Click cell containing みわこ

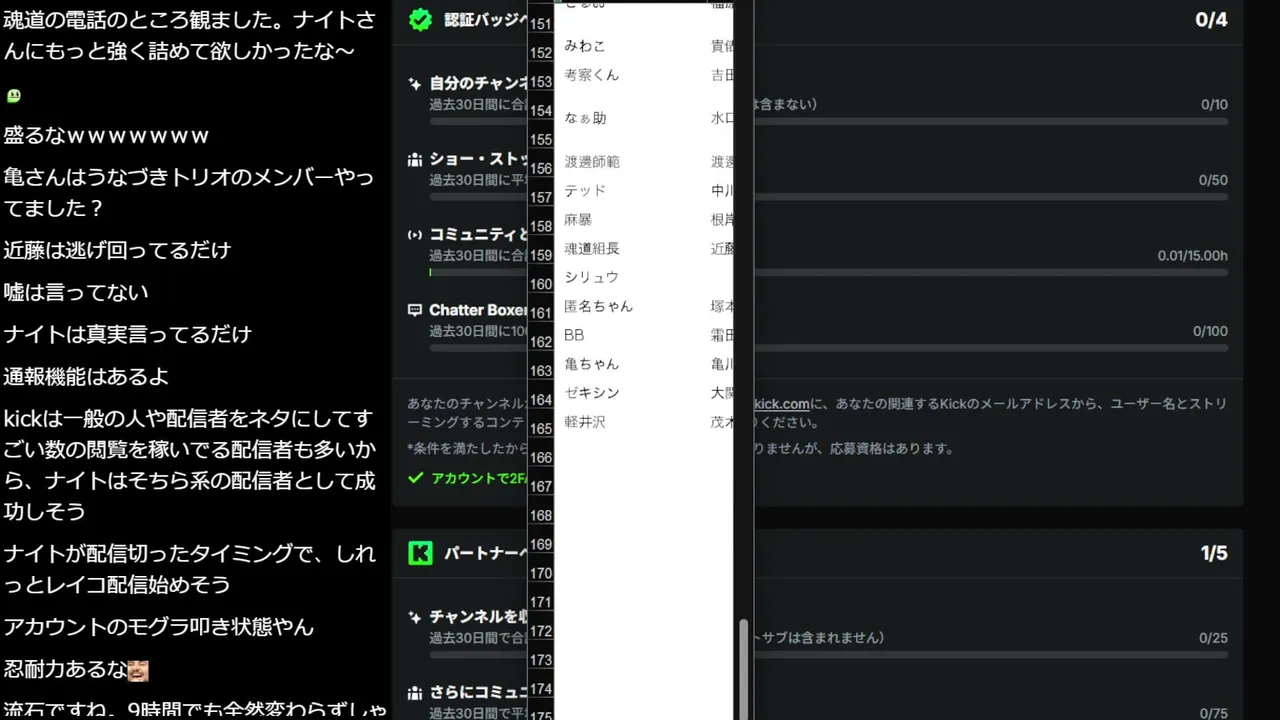point(585,46)
